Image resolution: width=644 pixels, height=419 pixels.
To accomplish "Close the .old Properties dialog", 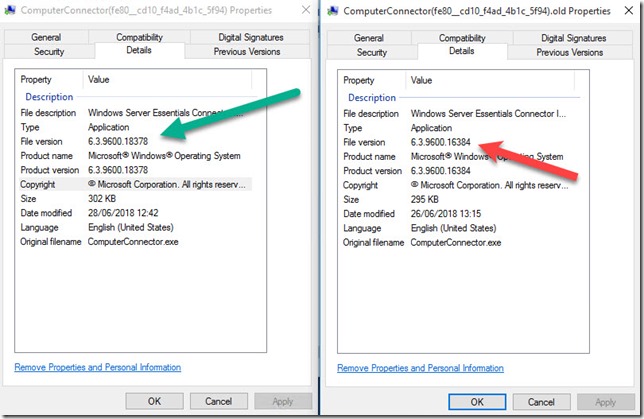I will [628, 11].
